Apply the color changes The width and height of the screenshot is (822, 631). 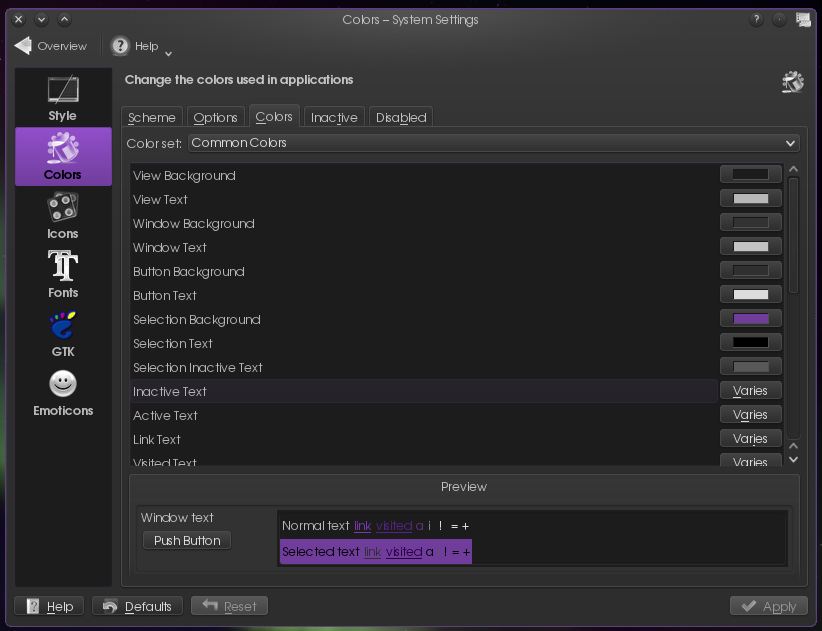coord(769,606)
